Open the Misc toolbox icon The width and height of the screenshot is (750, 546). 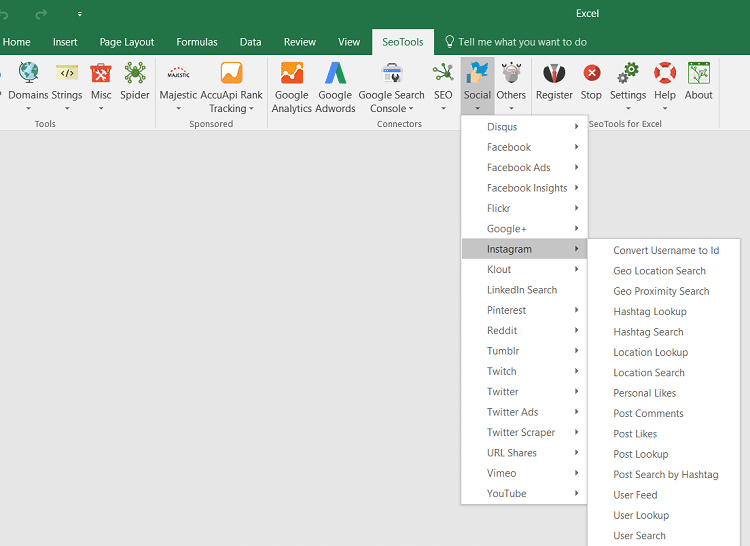(101, 73)
